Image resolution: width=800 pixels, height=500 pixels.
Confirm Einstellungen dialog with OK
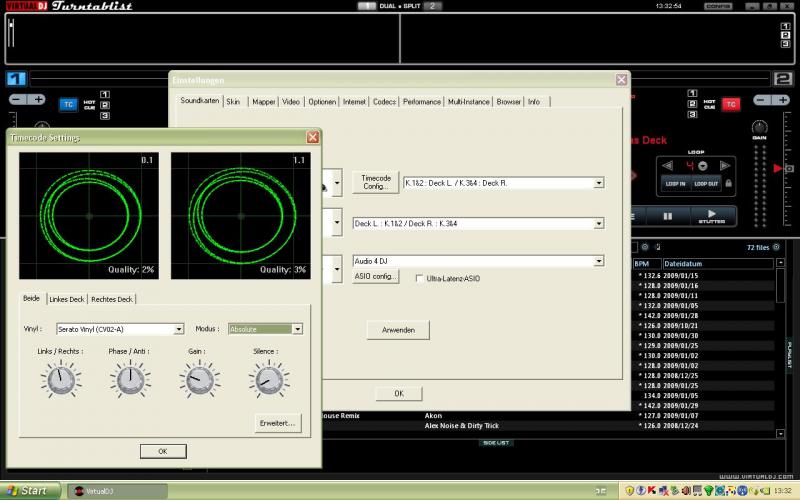399,393
